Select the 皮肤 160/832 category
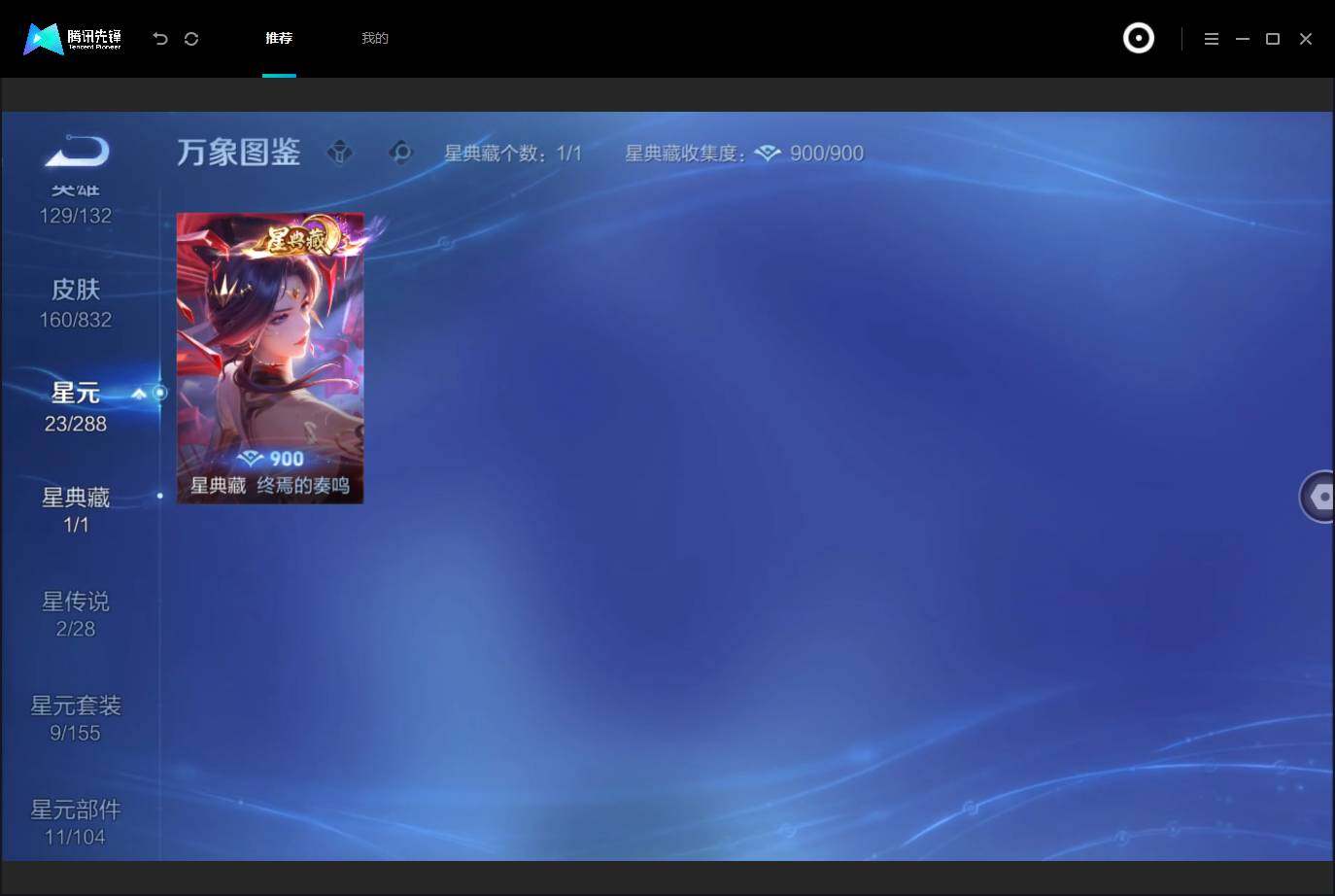The height and width of the screenshot is (896, 1335). [x=76, y=303]
